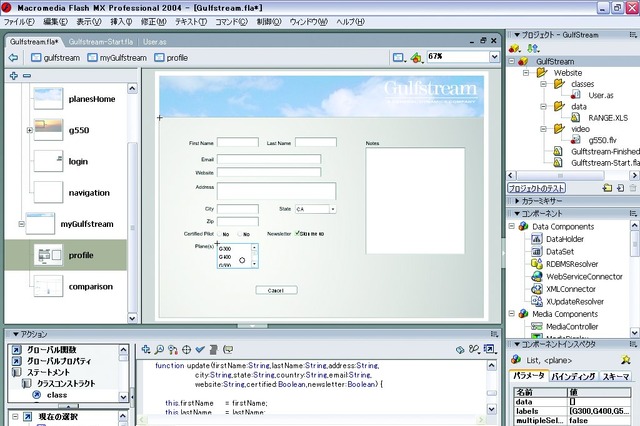Collapse the Data Components group
640x426 pixels.
(511, 226)
